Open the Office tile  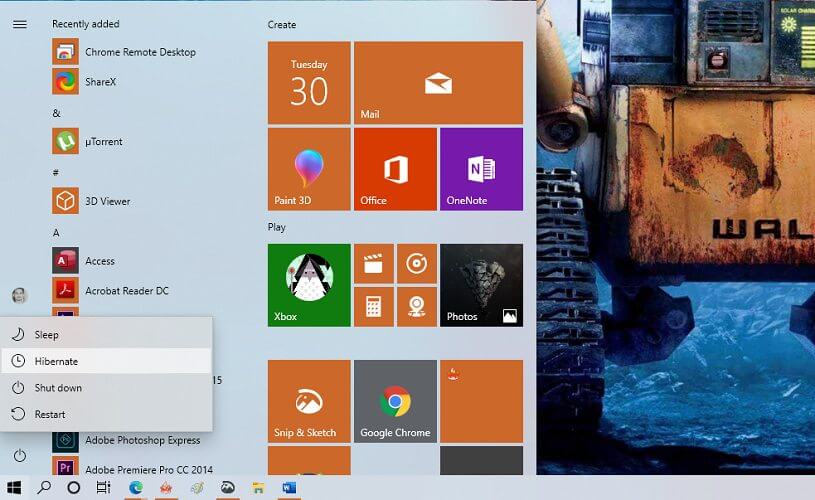396,169
